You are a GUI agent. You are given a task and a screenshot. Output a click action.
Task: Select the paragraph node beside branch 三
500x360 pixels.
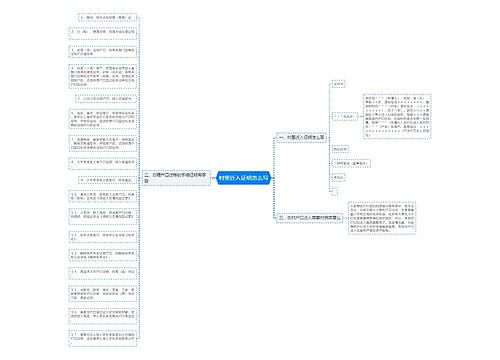382,218
